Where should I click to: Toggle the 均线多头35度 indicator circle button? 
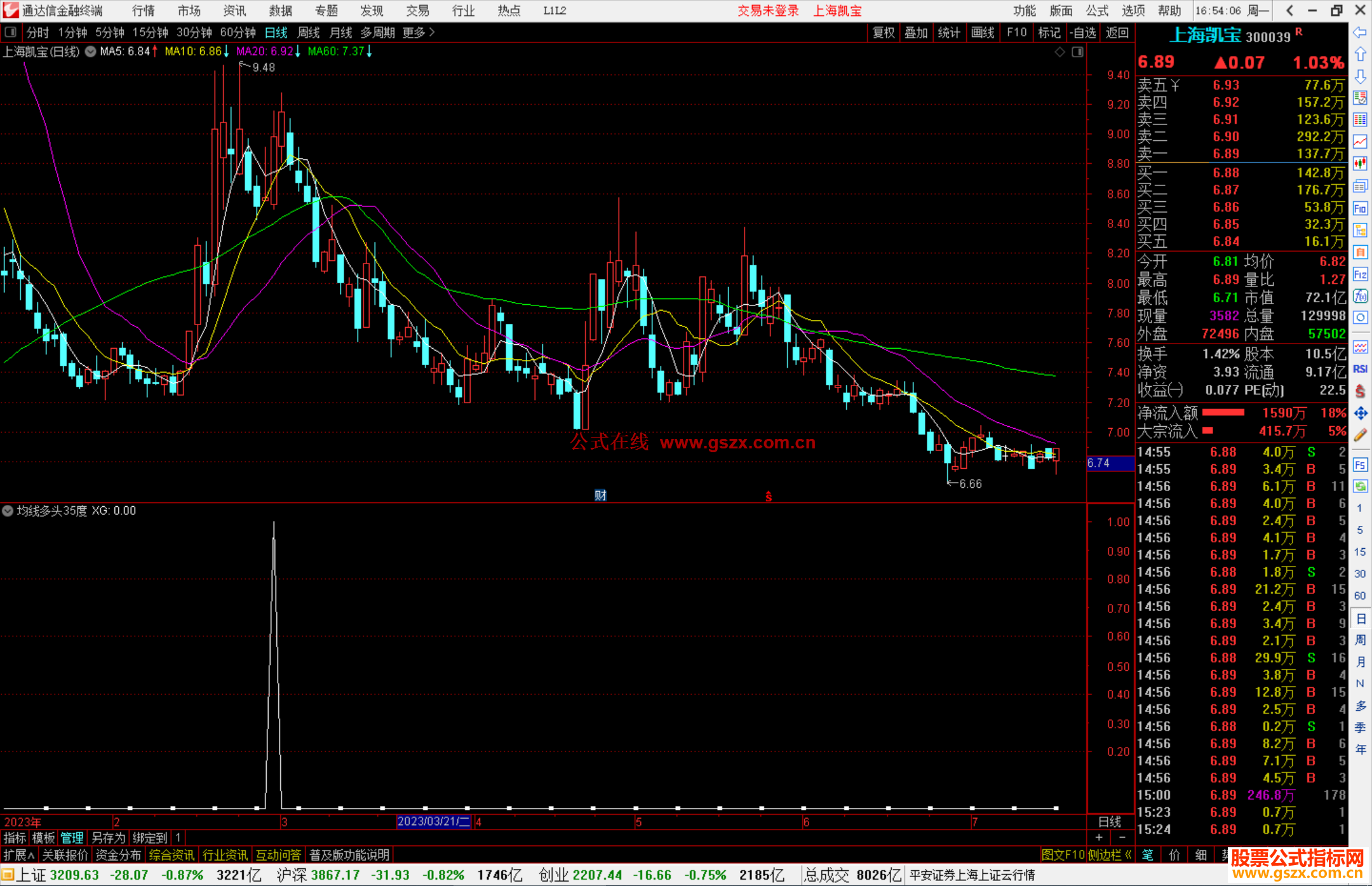coord(8,511)
